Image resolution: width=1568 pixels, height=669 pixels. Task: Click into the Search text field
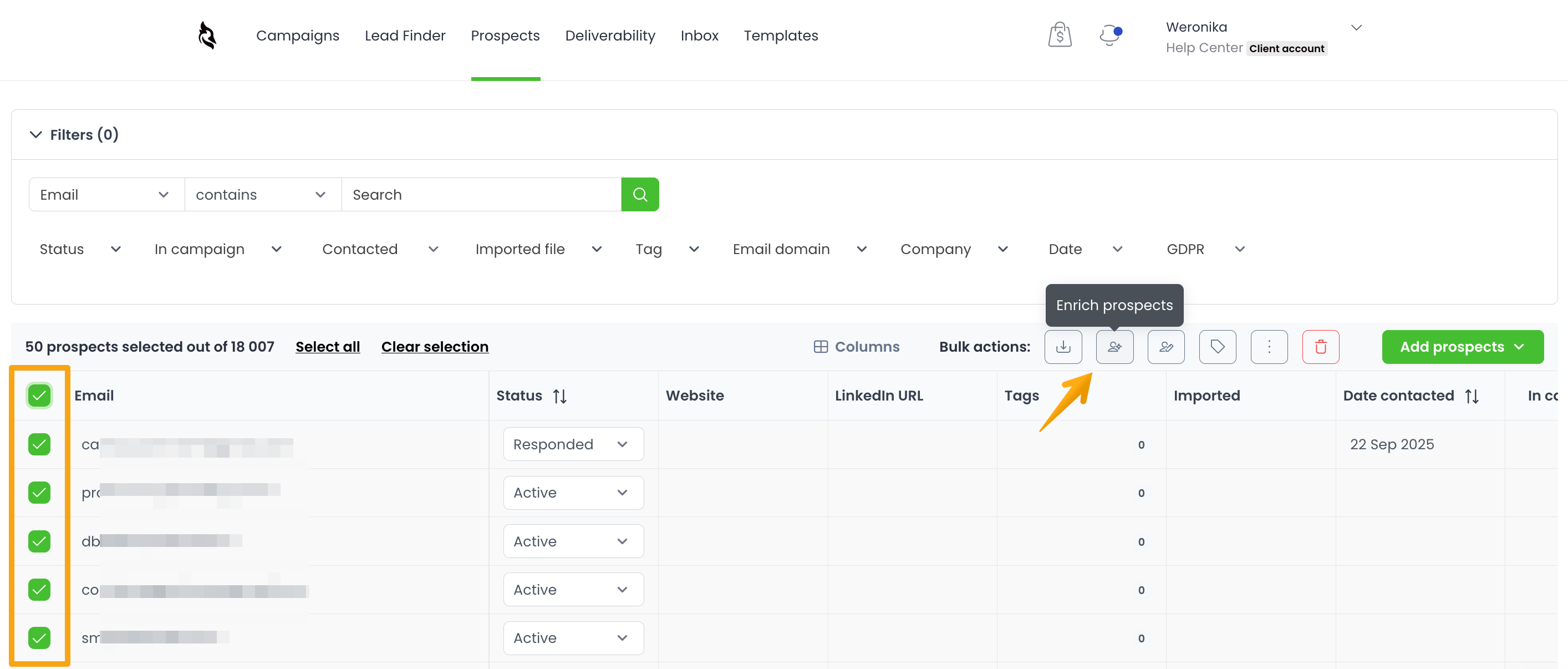tap(481, 195)
